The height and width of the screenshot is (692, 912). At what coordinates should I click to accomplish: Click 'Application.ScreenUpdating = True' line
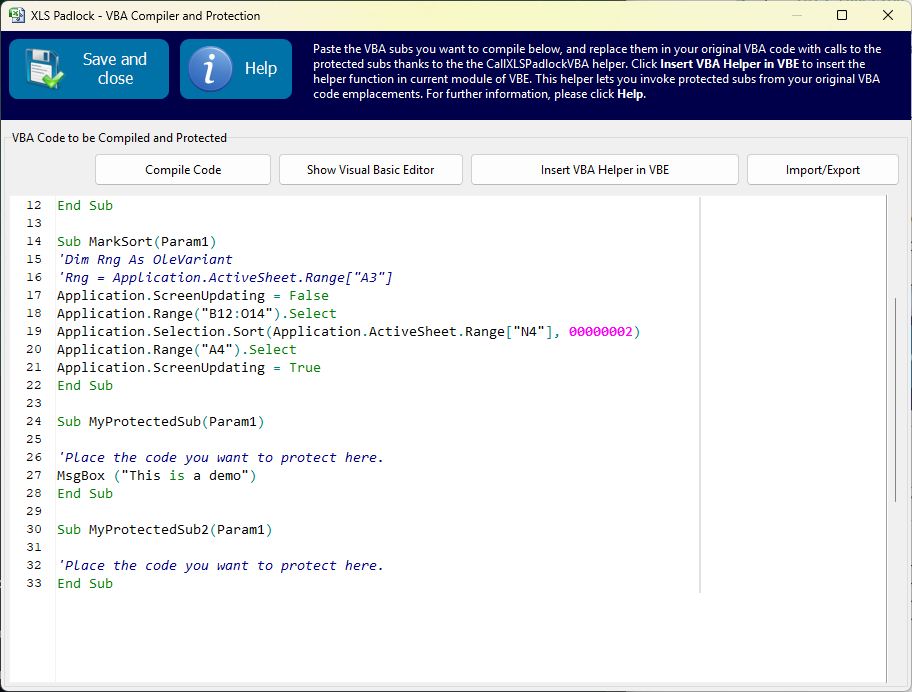click(x=188, y=368)
